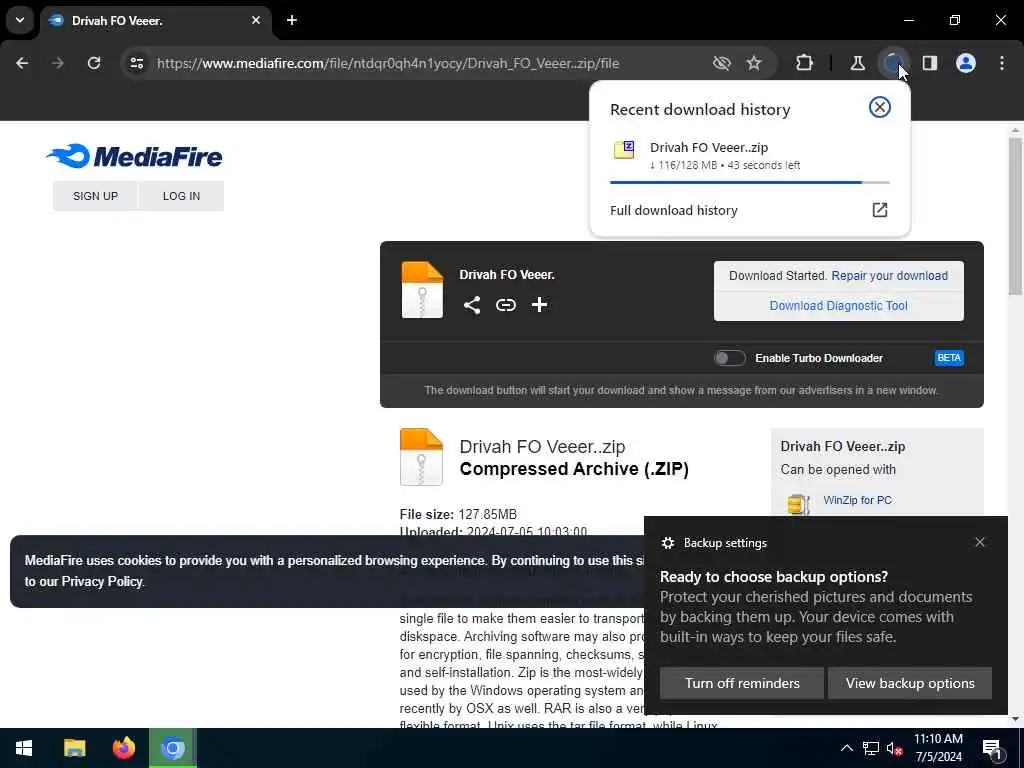This screenshot has height=768, width=1024.
Task: Click WinZip for PC link
Action: (x=857, y=500)
